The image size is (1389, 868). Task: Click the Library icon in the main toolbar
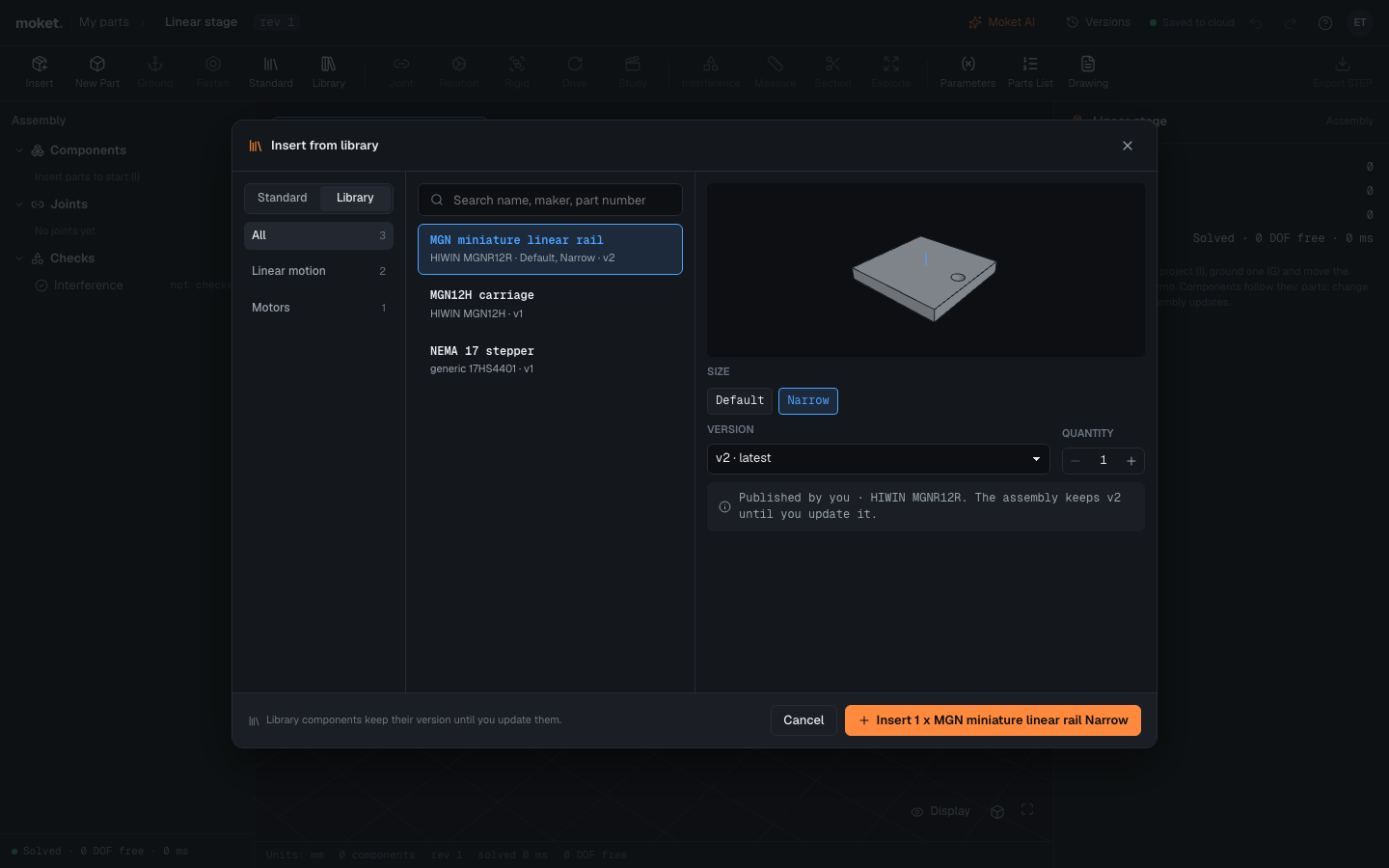(x=329, y=71)
